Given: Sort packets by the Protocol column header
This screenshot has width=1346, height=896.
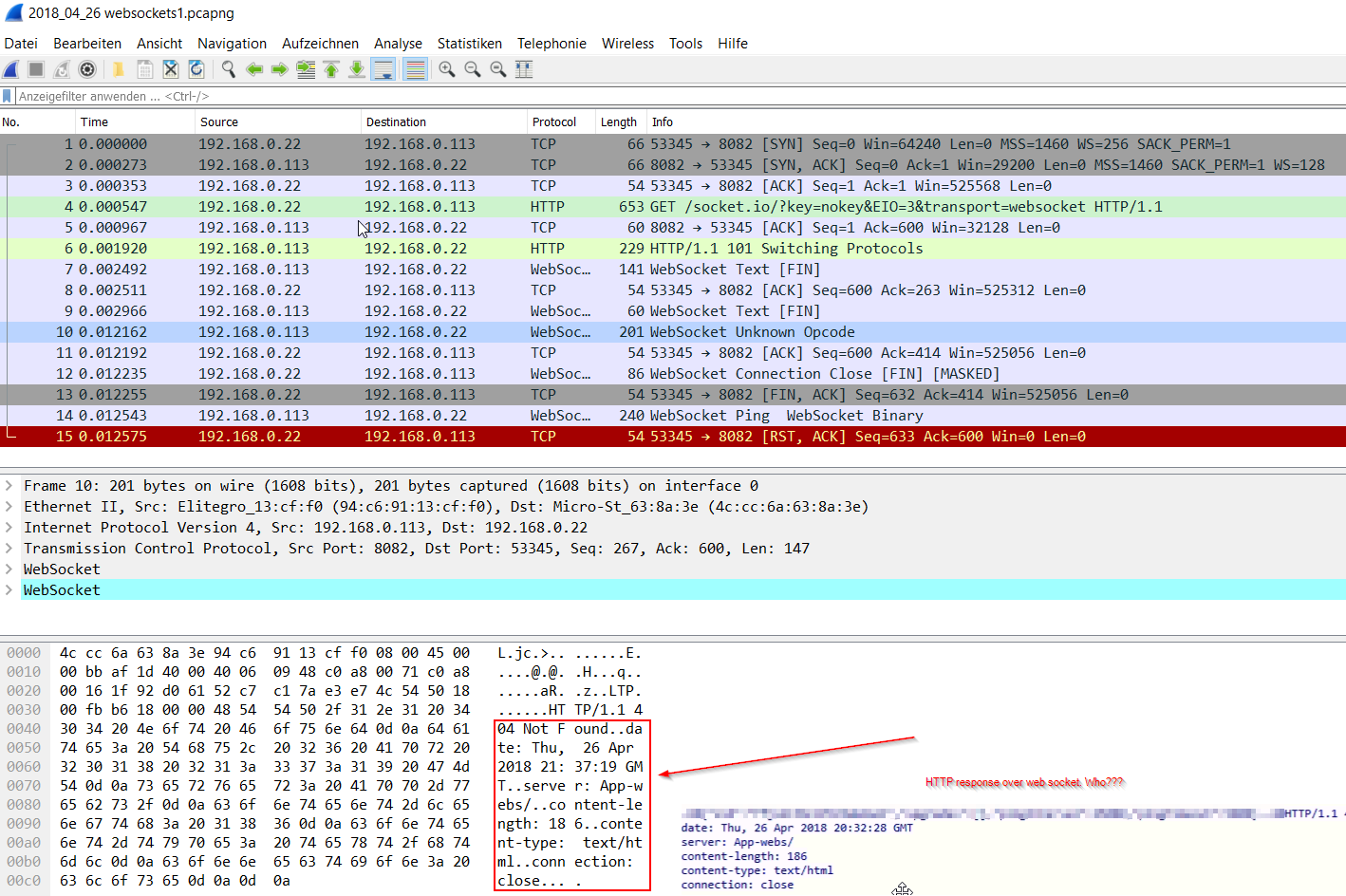Looking at the screenshot, I should (x=561, y=122).
